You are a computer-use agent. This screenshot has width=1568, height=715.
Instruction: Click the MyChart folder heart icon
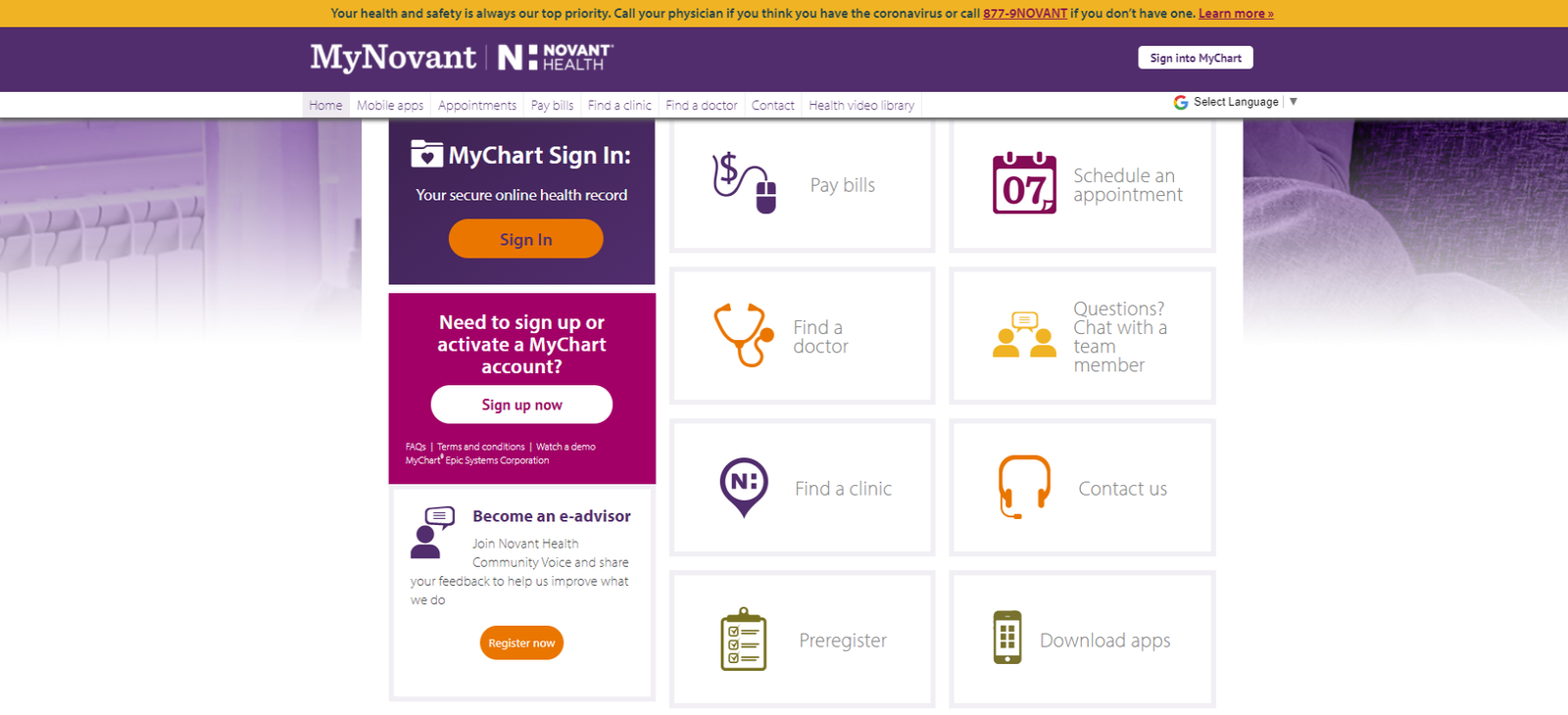426,154
